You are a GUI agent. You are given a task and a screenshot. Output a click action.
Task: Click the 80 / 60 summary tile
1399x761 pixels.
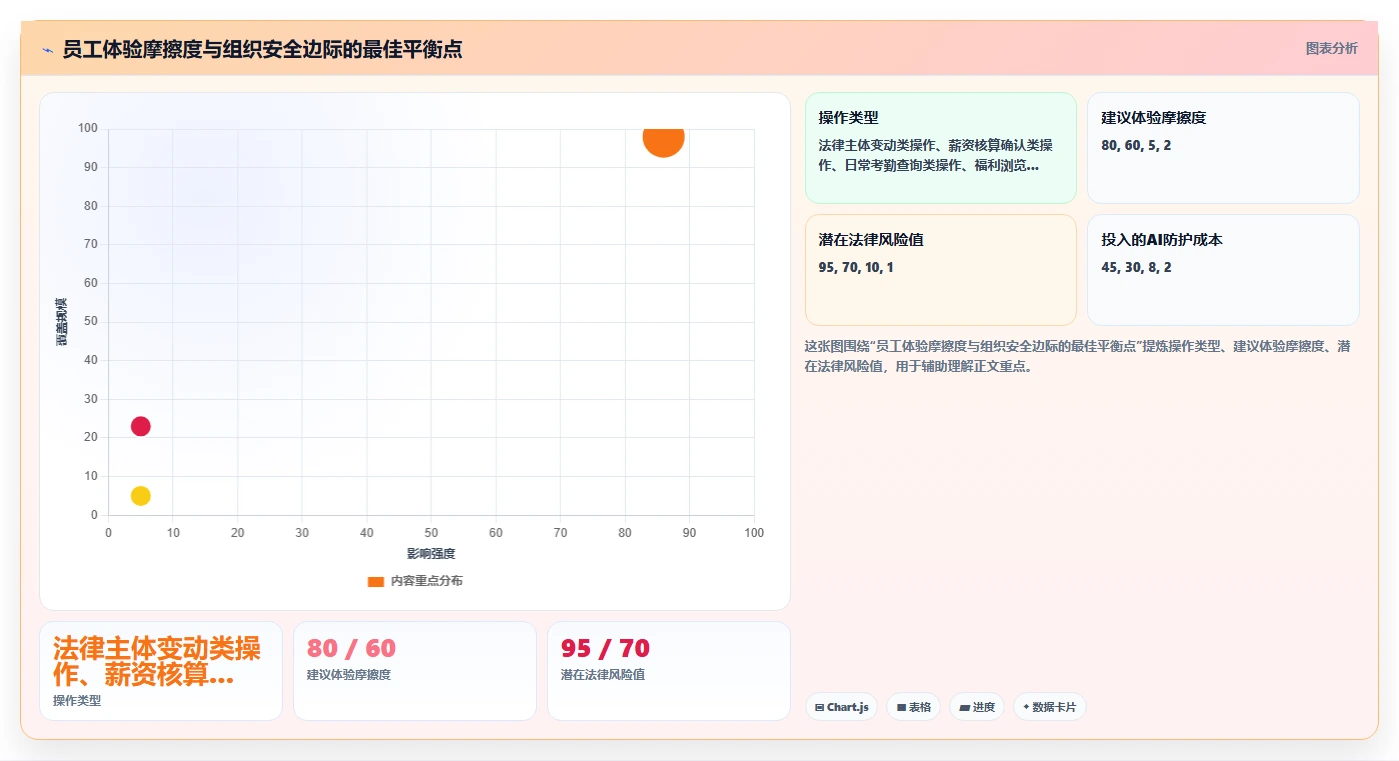point(415,671)
